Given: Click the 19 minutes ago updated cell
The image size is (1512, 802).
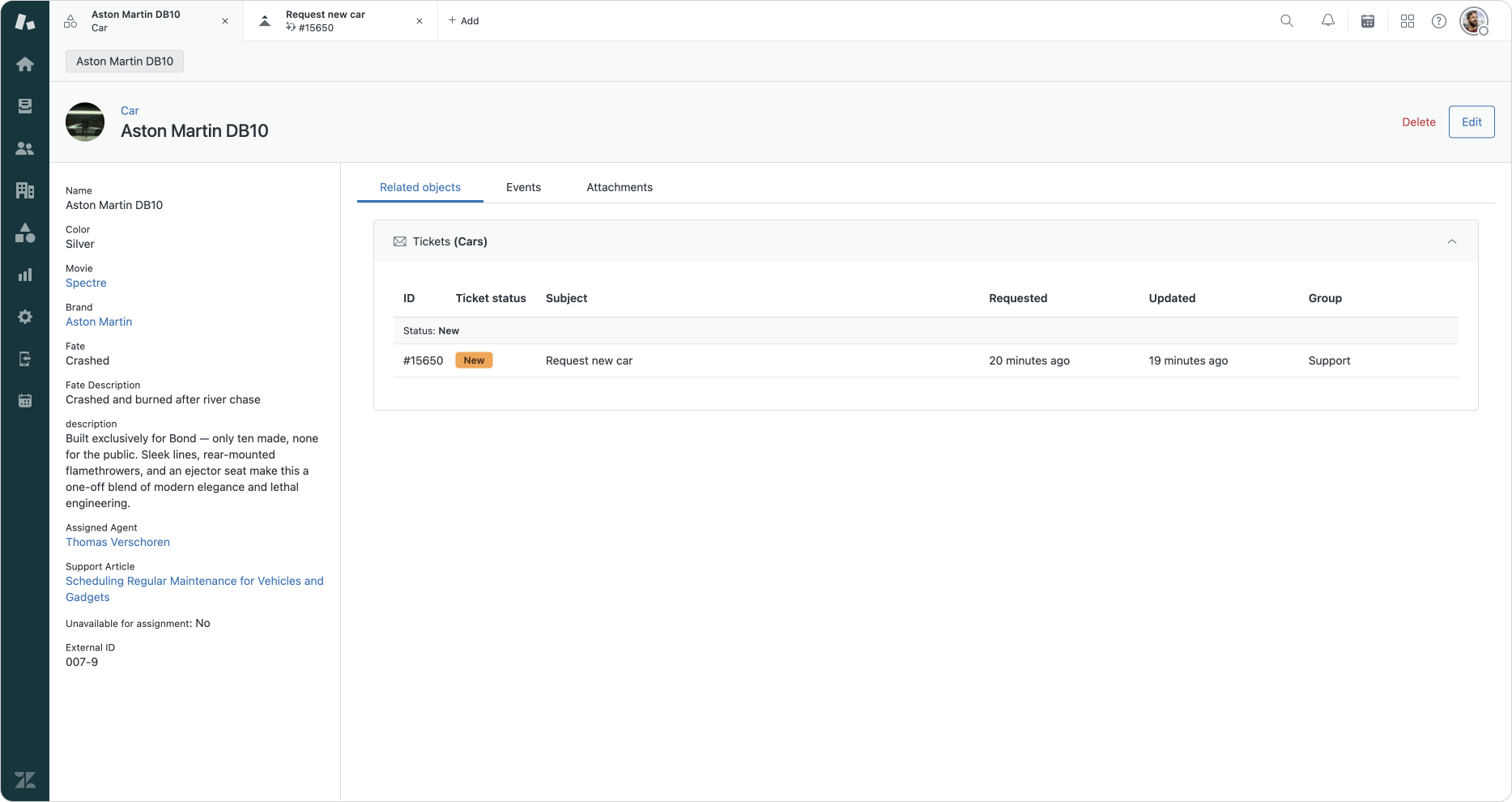Looking at the screenshot, I should tap(1188, 360).
